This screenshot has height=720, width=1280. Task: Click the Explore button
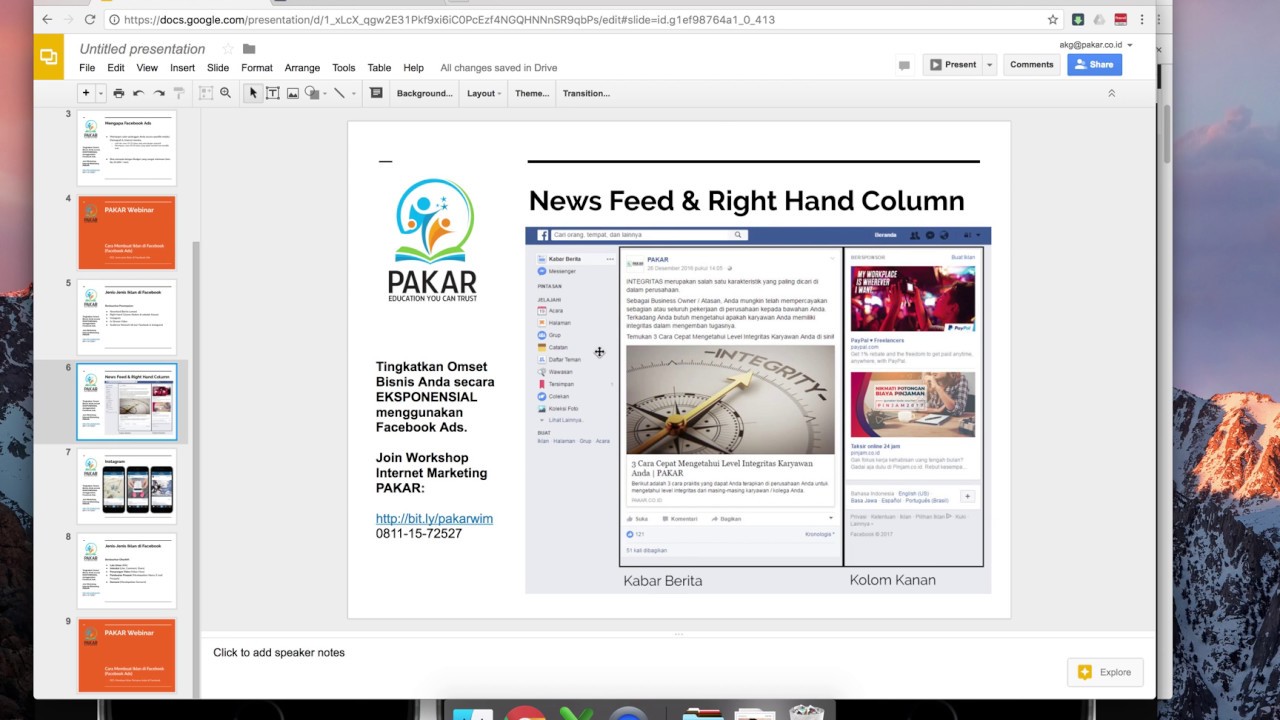[x=1105, y=672]
